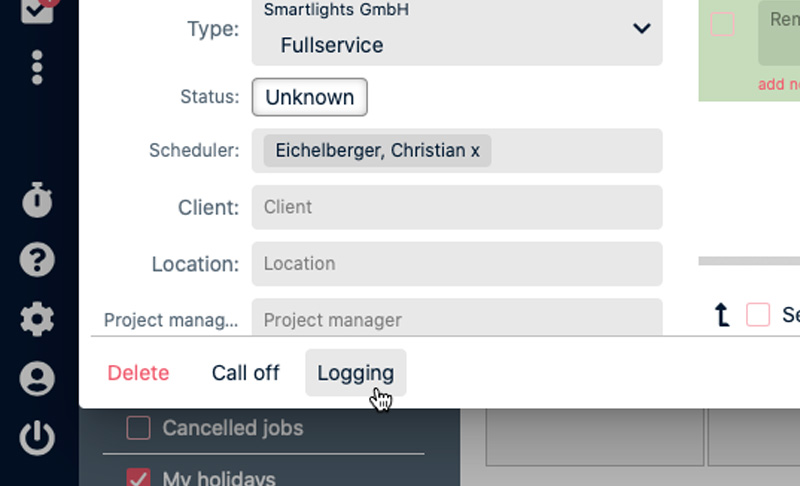Screen dimensions: 800x486
Task: Focus the Location input field
Action: pyautogui.click(x=456, y=264)
